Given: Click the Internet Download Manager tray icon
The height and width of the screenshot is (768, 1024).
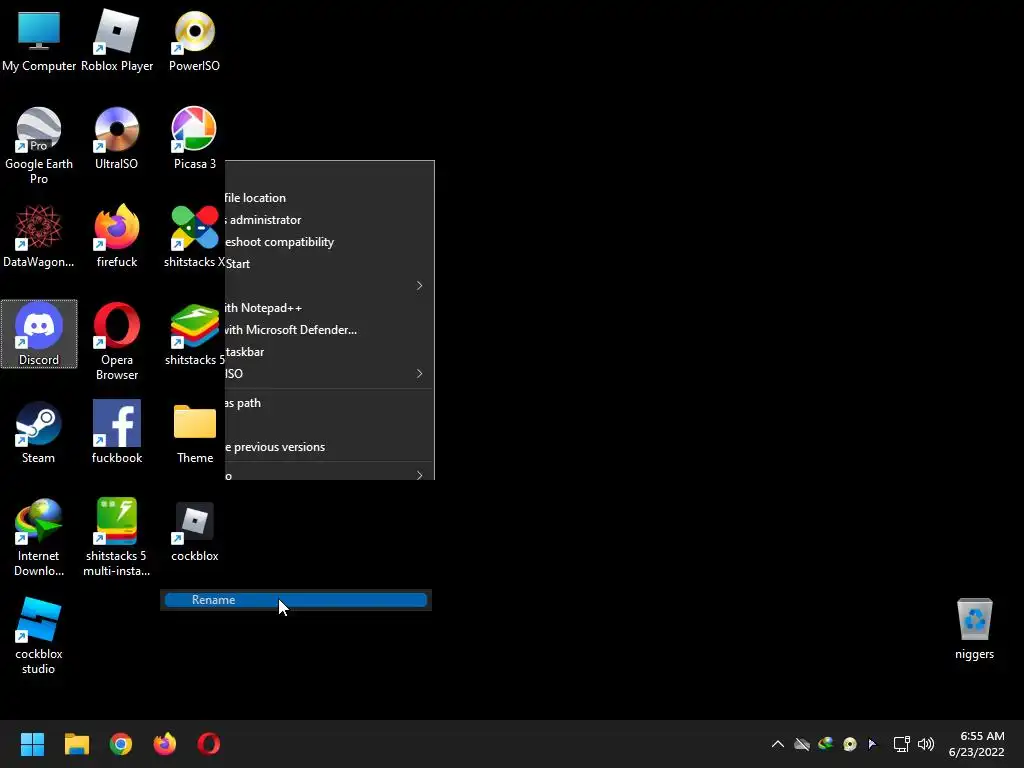Looking at the screenshot, I should click(x=826, y=743).
